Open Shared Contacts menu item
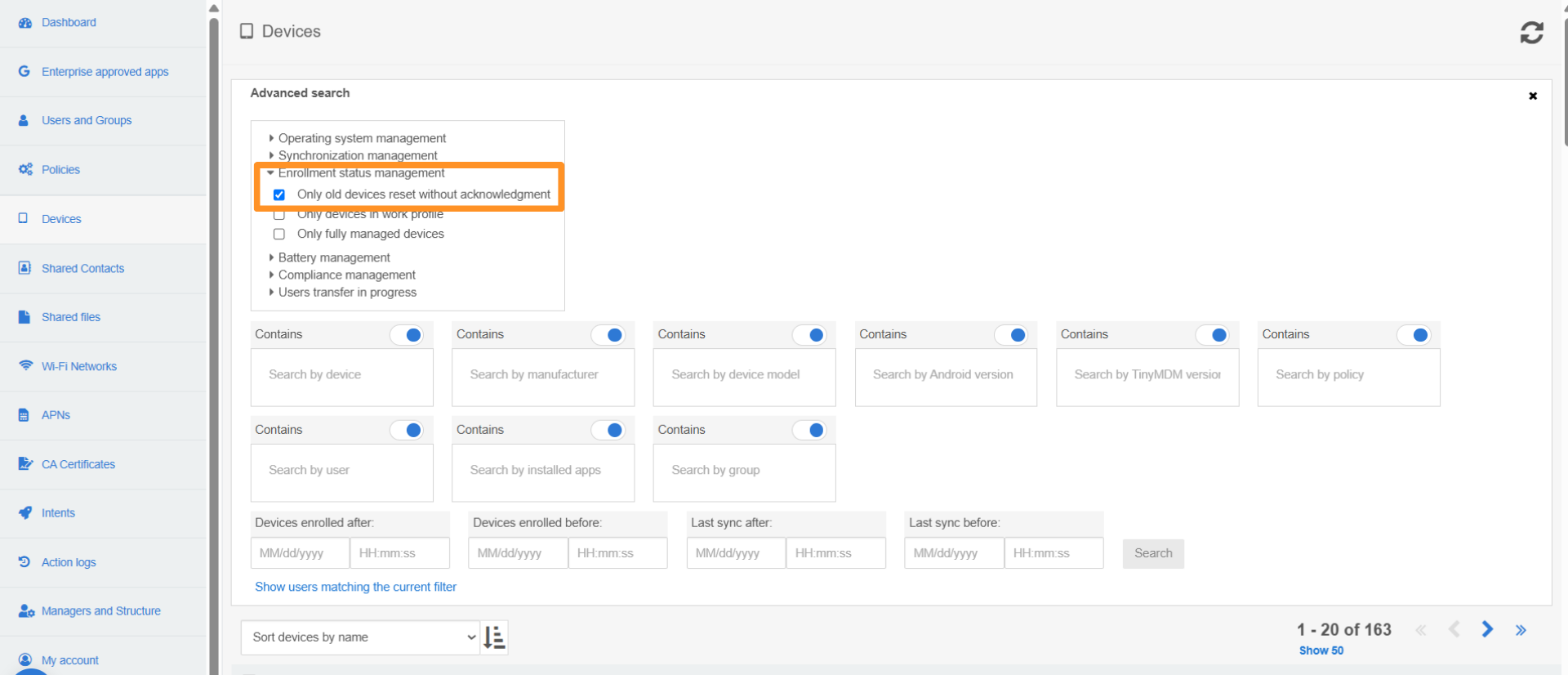This screenshot has height=675, width=1568. pos(82,268)
